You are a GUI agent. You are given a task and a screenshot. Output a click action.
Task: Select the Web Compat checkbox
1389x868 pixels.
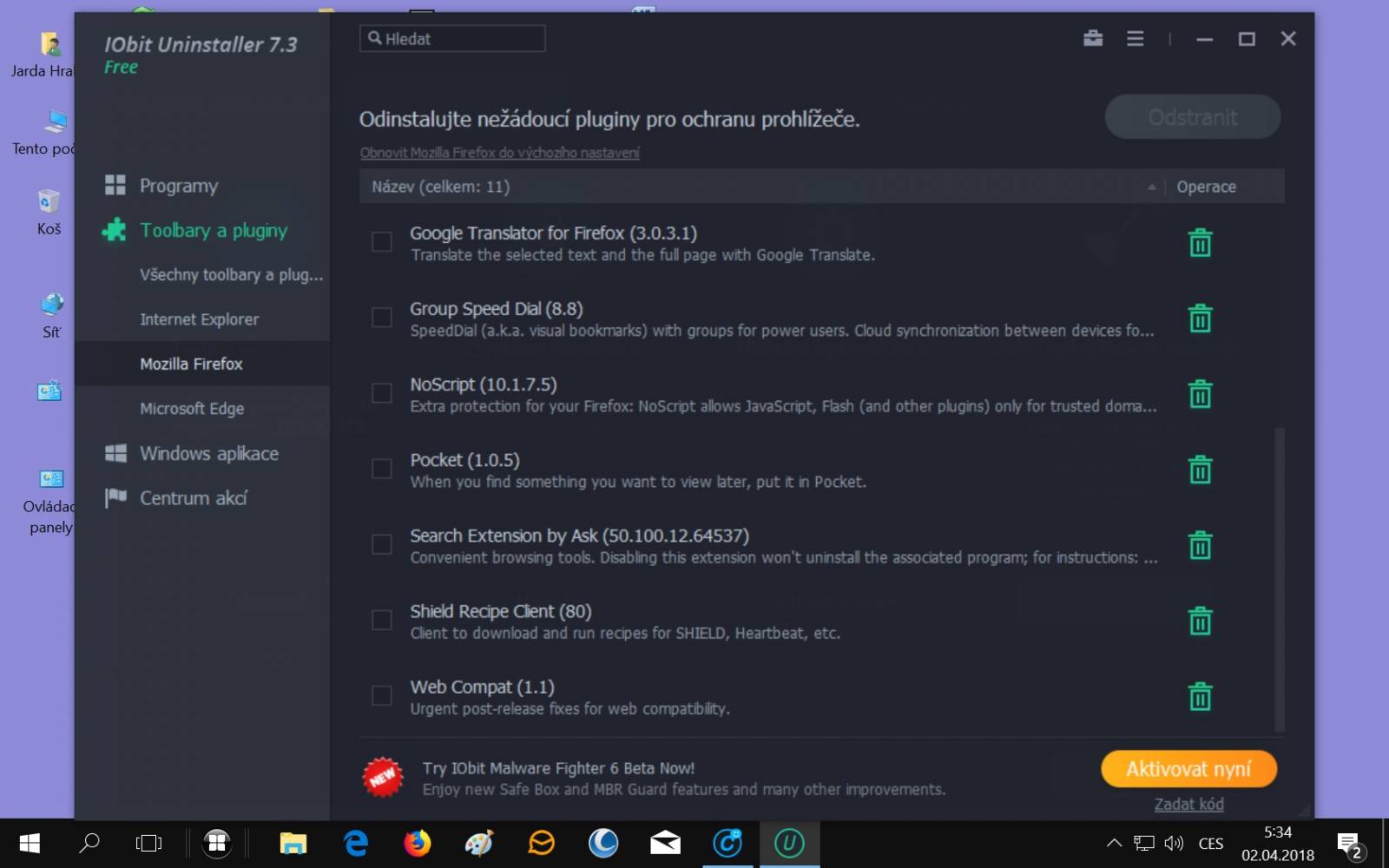[x=382, y=695]
